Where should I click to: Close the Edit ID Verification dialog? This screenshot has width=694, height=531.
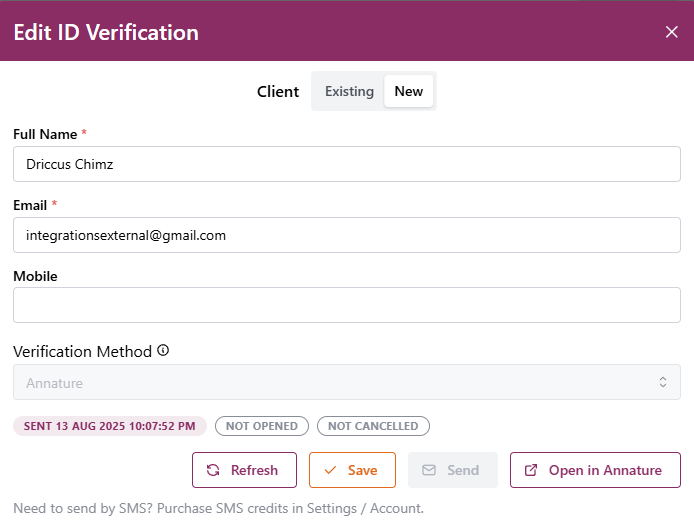[x=671, y=32]
